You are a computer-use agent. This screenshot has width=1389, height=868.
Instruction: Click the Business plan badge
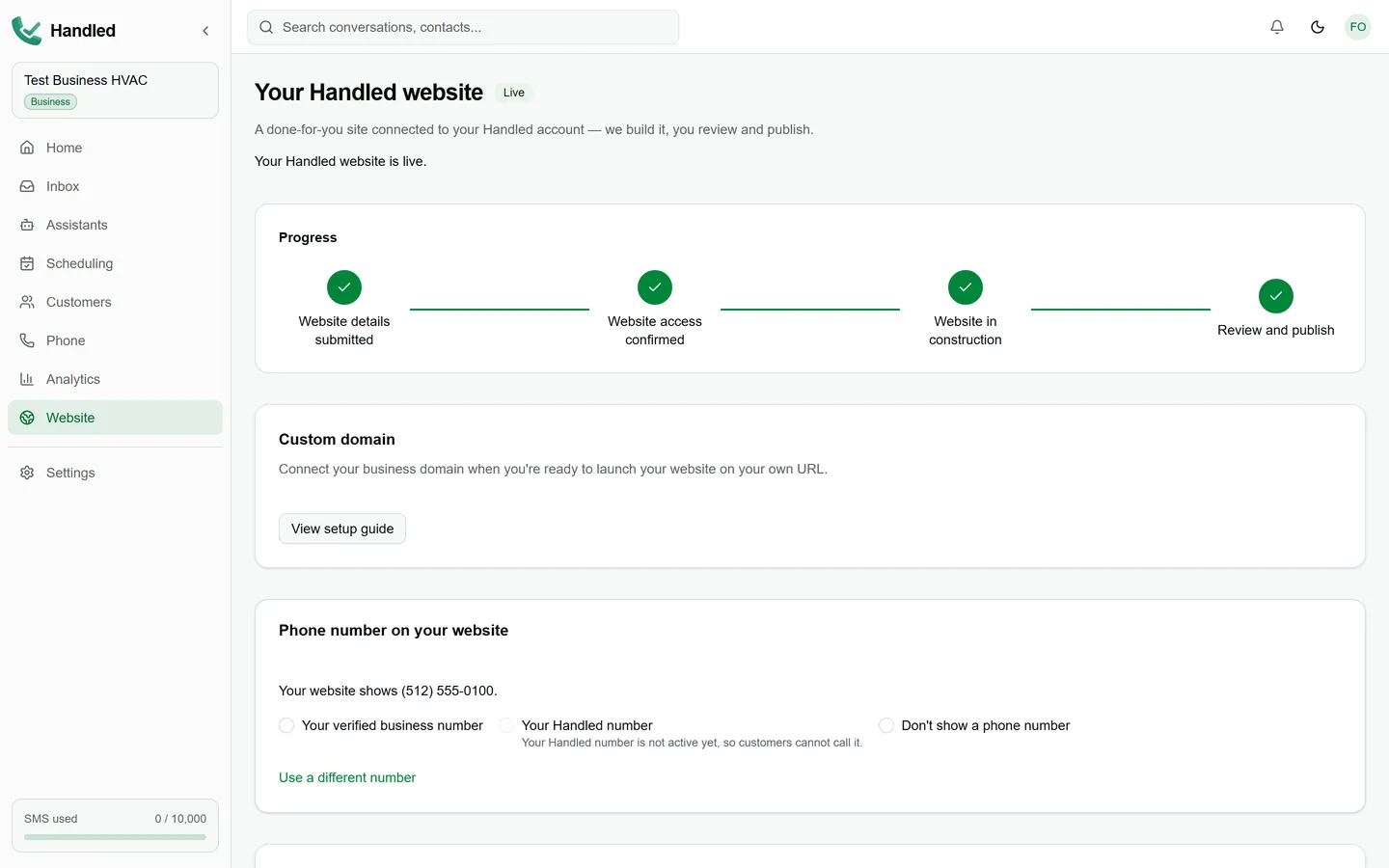(50, 101)
